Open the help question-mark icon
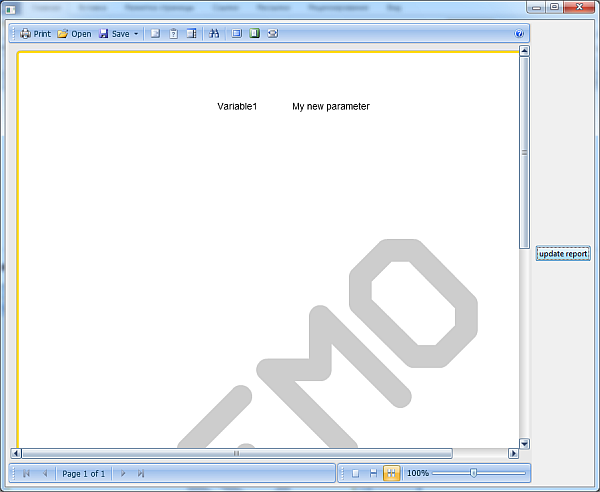Image resolution: width=600 pixels, height=492 pixels. tap(519, 34)
